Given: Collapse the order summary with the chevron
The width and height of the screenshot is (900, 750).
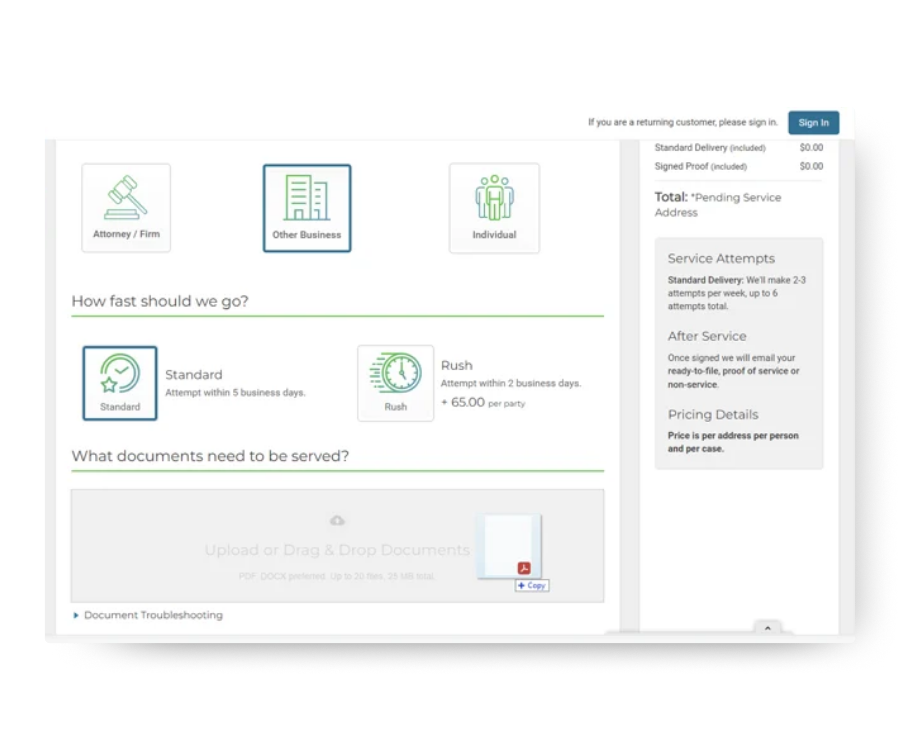Looking at the screenshot, I should click(768, 628).
